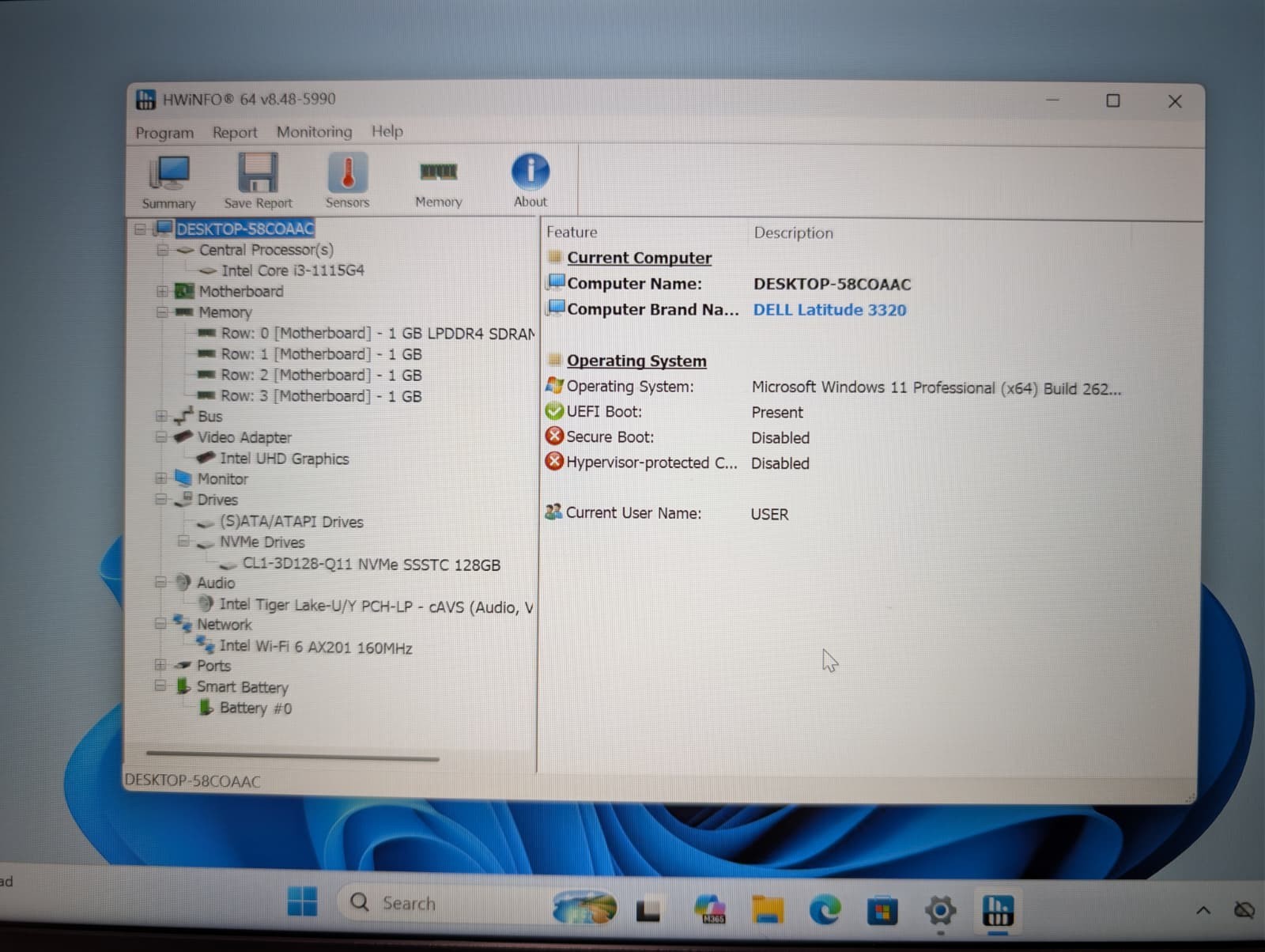Screen dimensions: 1265x952
Task: Click the Secure Boot red X icon
Action: point(554,436)
